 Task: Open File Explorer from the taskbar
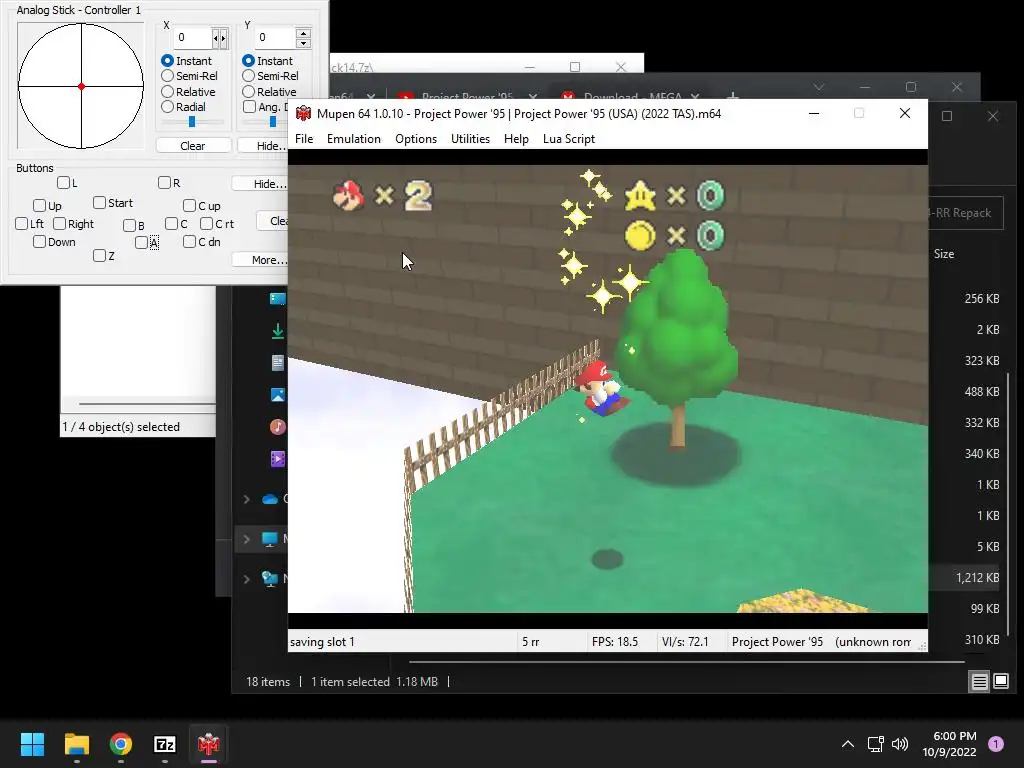[x=77, y=744]
